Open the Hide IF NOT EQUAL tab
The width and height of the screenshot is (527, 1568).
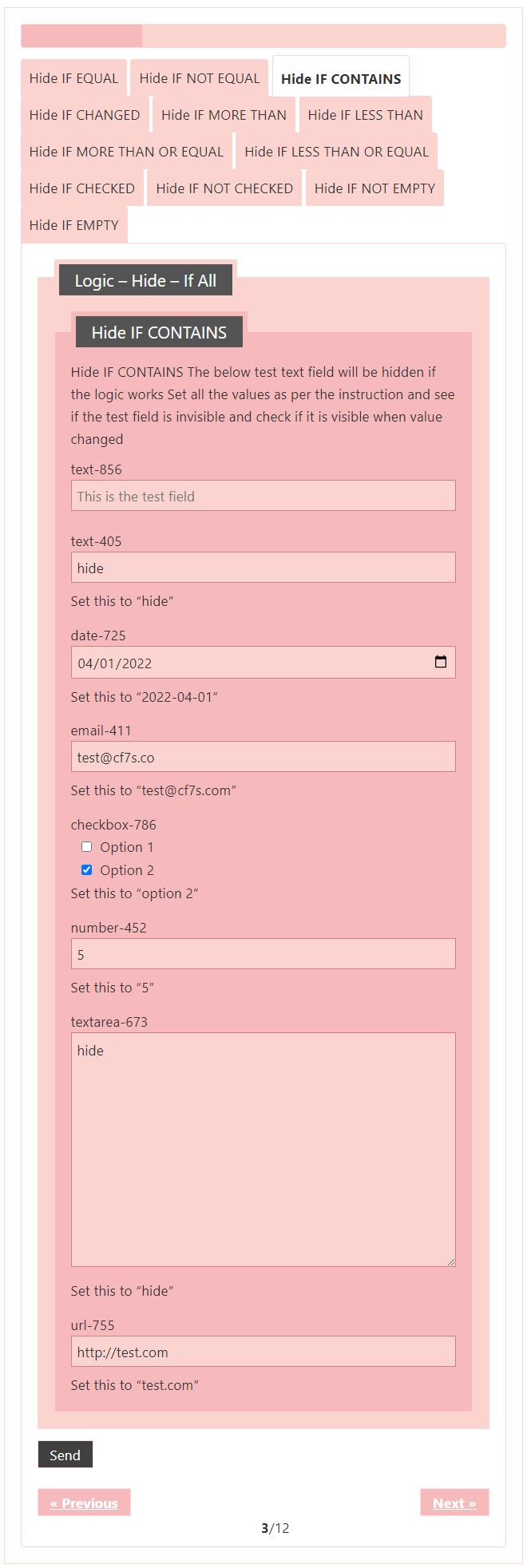click(x=200, y=78)
